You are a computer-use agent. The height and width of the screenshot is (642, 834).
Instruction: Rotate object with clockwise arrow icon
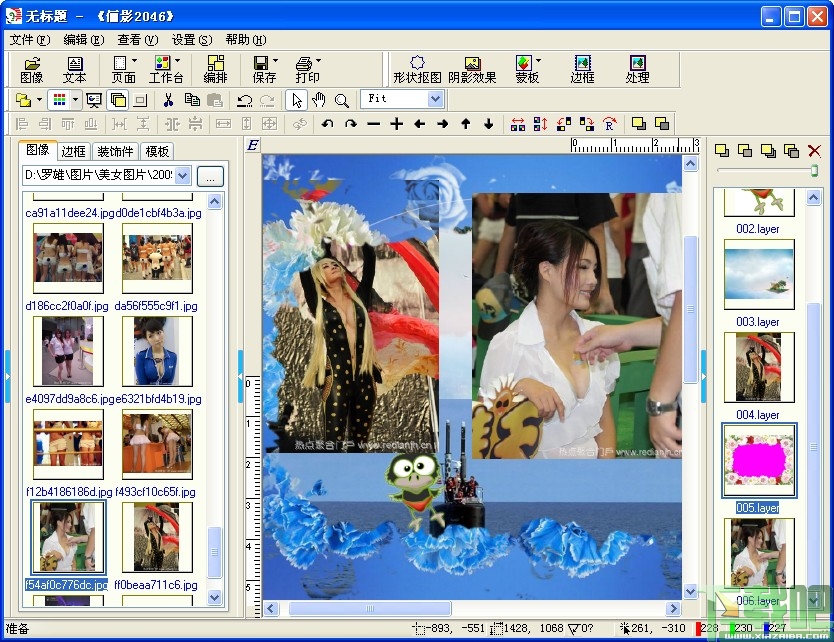click(351, 124)
